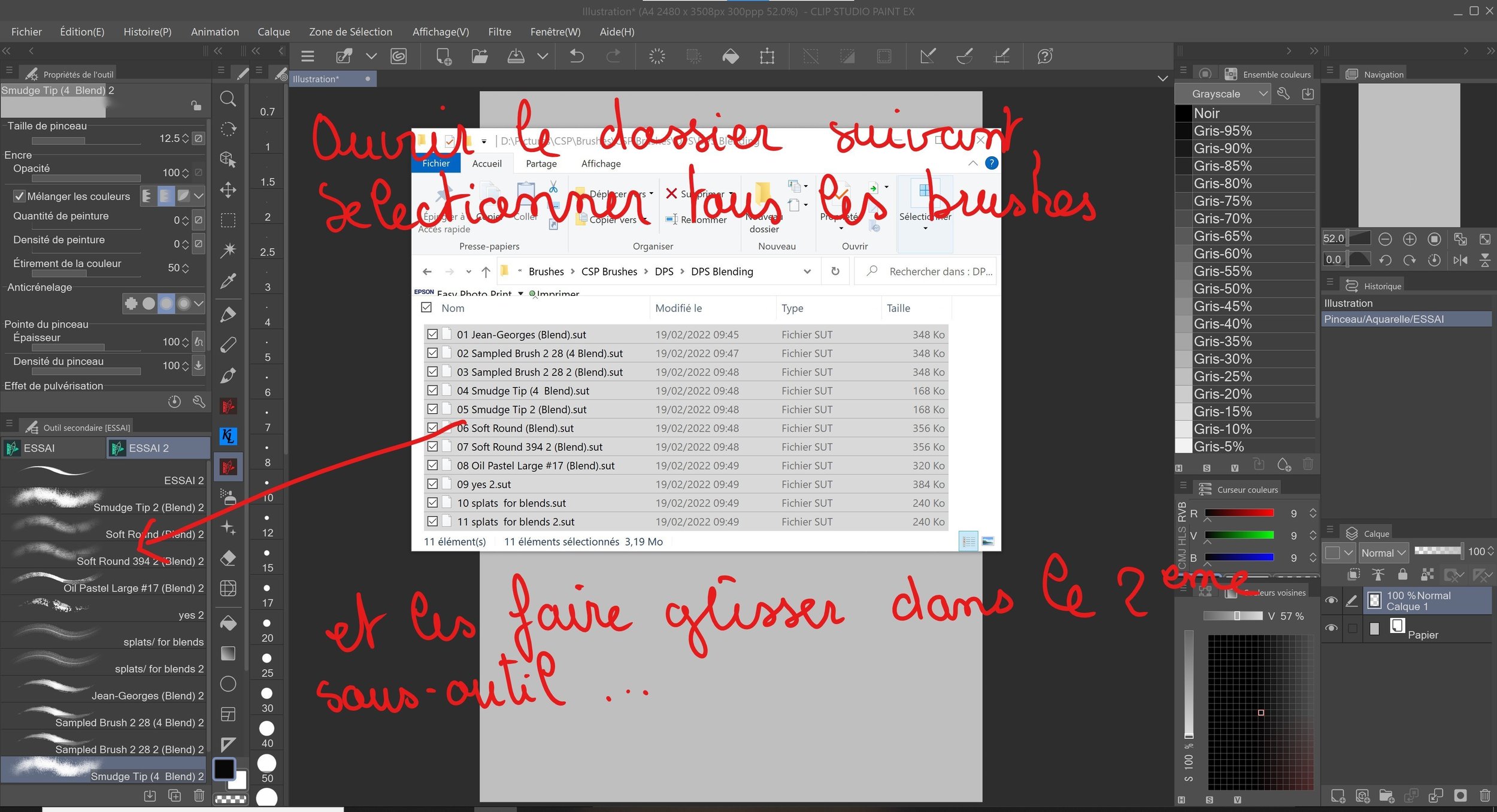Click the Undo arrow in command bar
This screenshot has height=812, width=1497.
pyautogui.click(x=577, y=56)
